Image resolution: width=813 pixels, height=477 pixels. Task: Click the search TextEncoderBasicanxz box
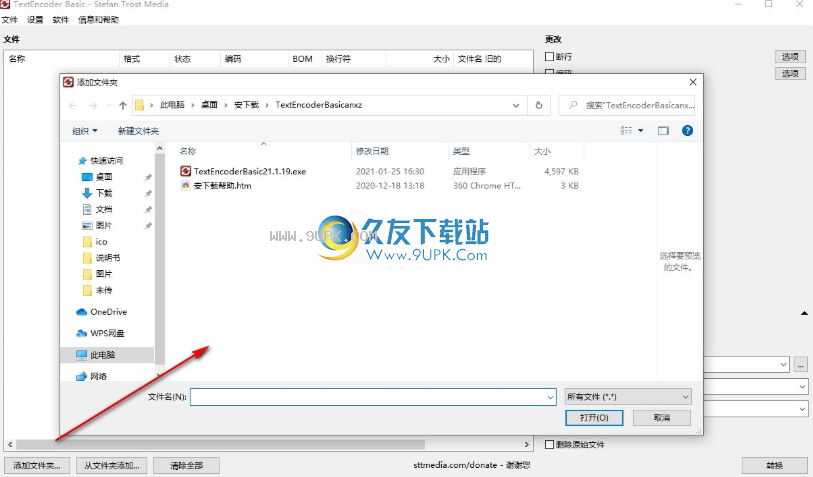pos(627,105)
